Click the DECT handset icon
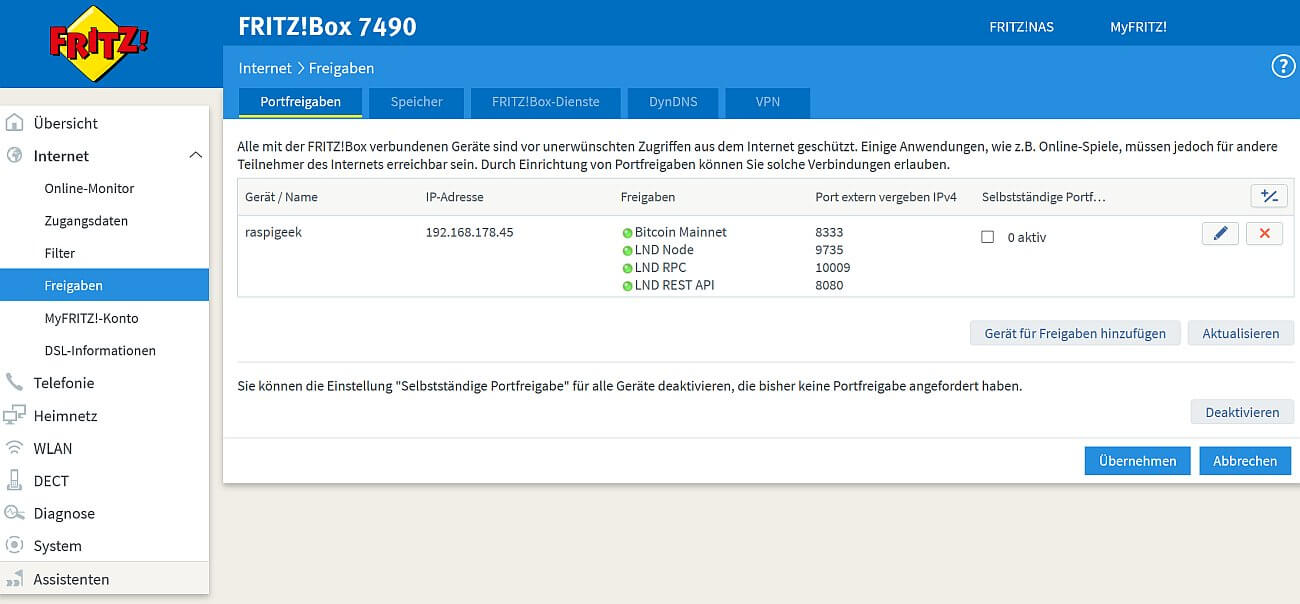 [14, 481]
